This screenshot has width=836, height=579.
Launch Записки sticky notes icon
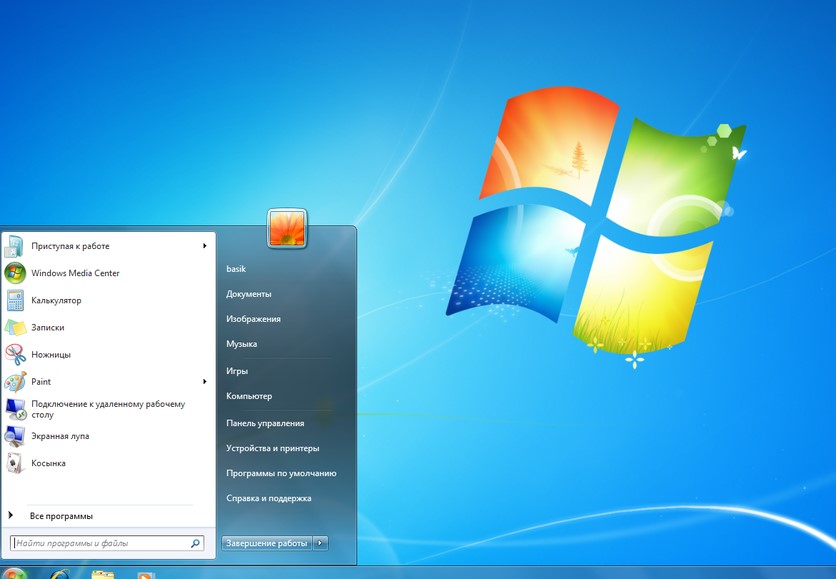(15, 327)
